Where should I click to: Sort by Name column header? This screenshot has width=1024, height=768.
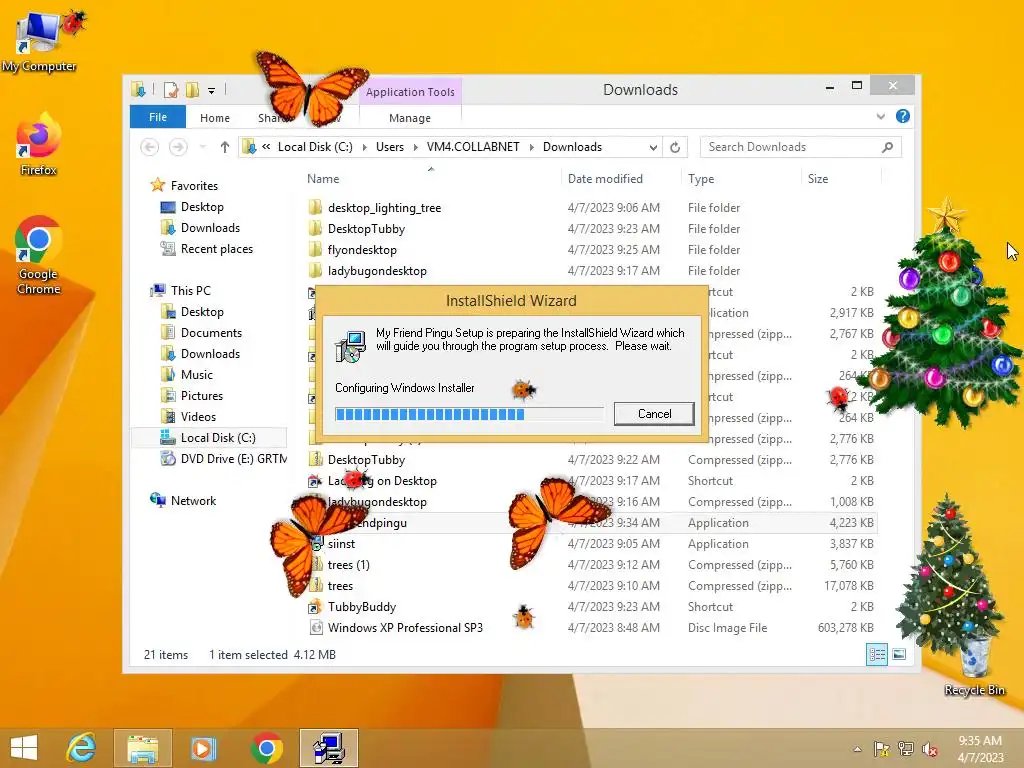point(323,179)
